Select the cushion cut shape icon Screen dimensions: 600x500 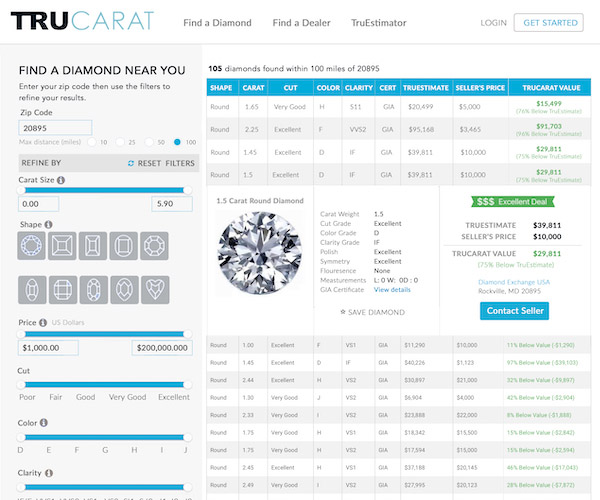124,246
